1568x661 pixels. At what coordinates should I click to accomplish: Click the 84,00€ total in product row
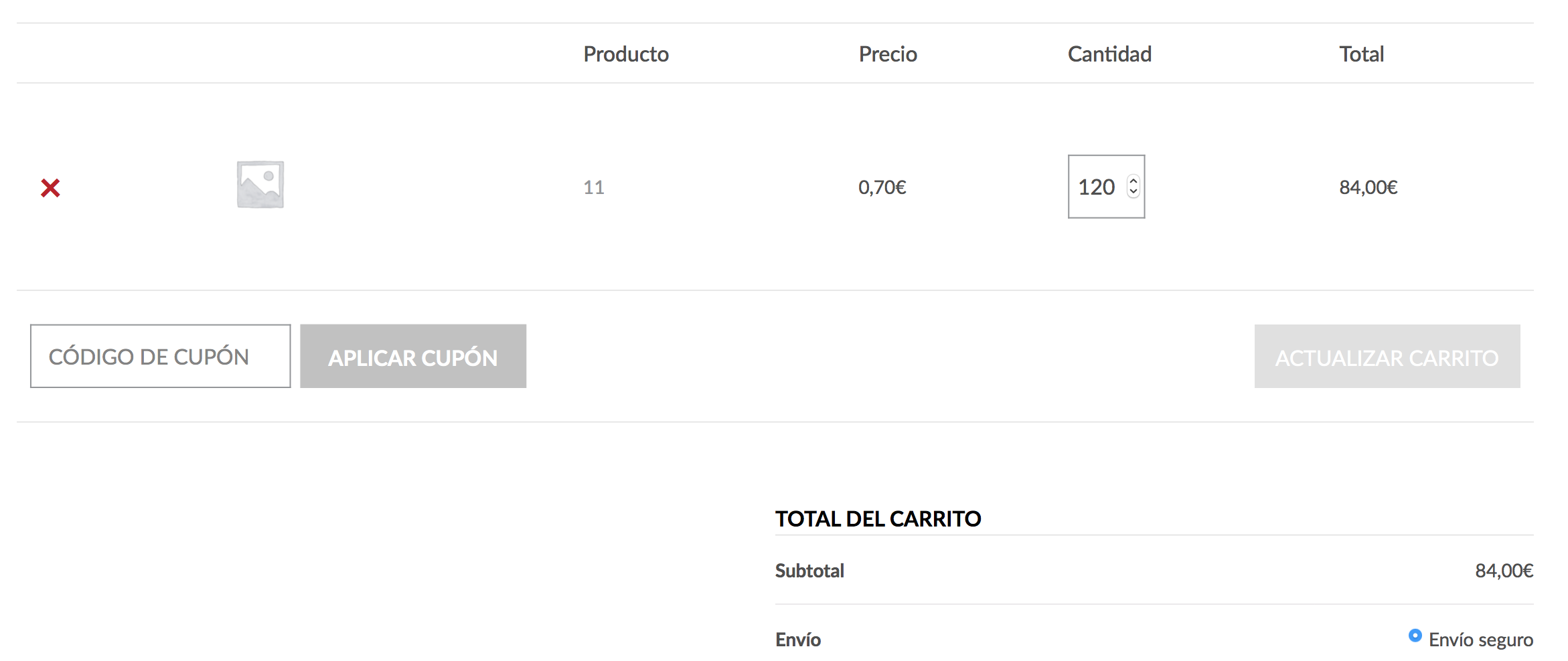[1368, 187]
